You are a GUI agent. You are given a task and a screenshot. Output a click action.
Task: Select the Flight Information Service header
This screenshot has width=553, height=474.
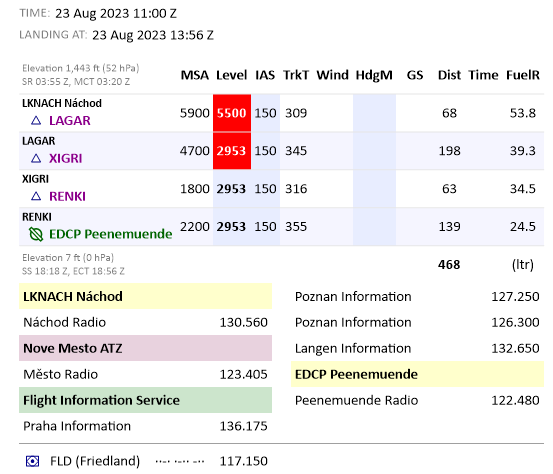145,400
